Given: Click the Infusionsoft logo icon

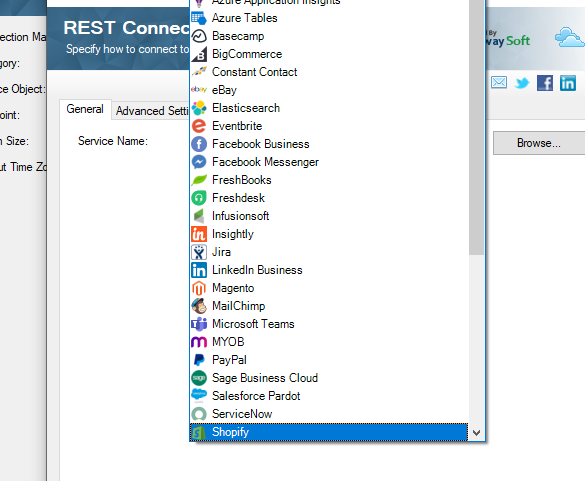Looking at the screenshot, I should click(198, 216).
